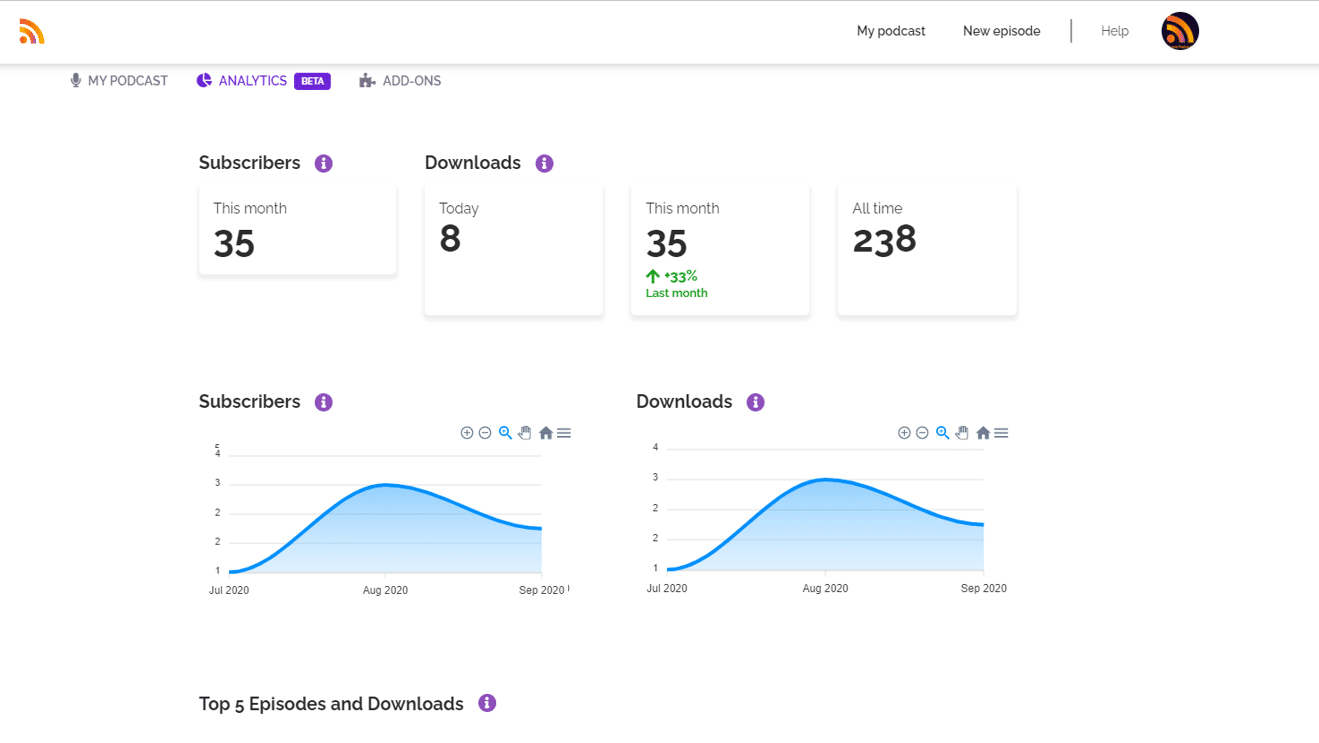Open the profile avatar in the header
This screenshot has width=1319, height=743.
tap(1180, 31)
